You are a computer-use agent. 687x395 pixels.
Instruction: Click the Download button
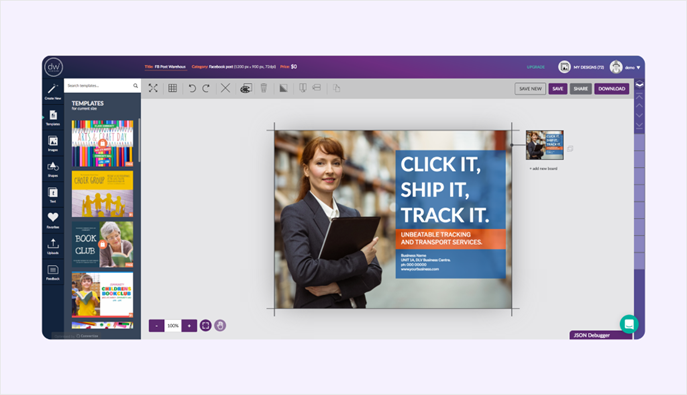(612, 89)
